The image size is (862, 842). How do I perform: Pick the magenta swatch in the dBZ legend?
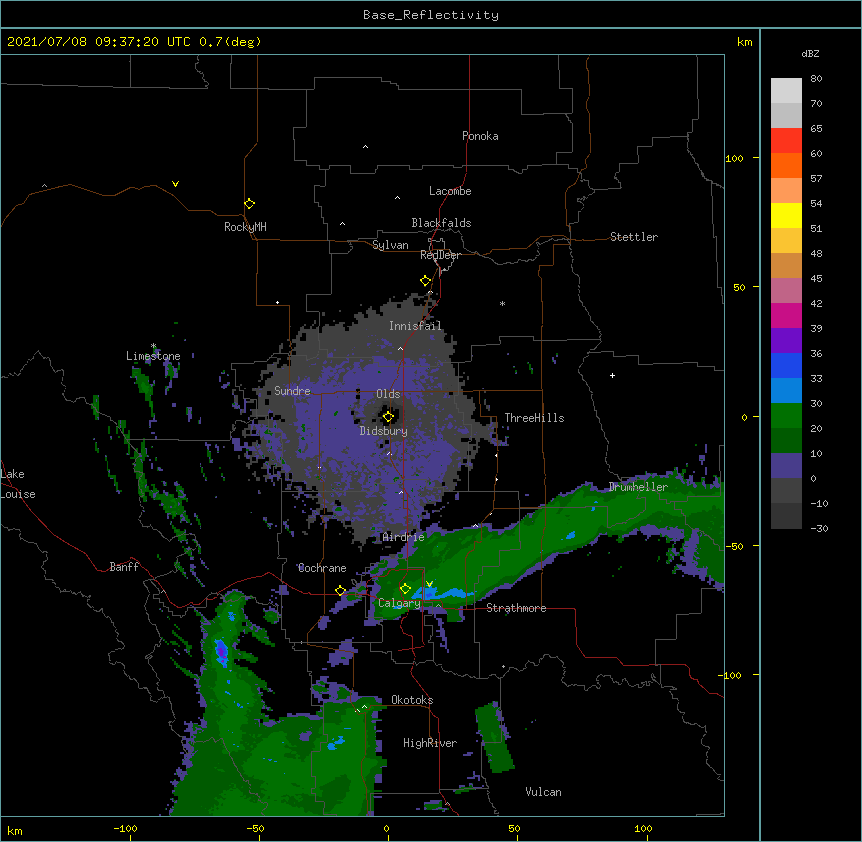click(x=786, y=315)
